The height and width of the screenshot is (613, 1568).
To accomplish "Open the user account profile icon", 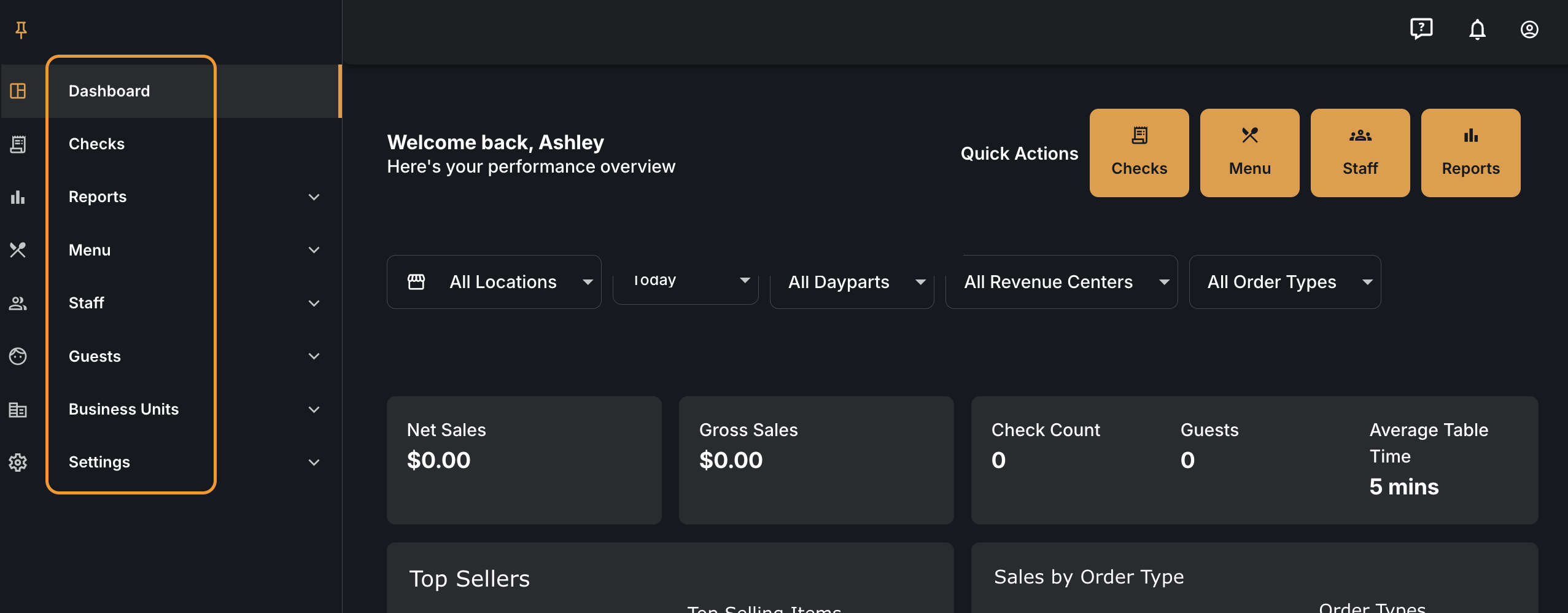I will [1529, 29].
